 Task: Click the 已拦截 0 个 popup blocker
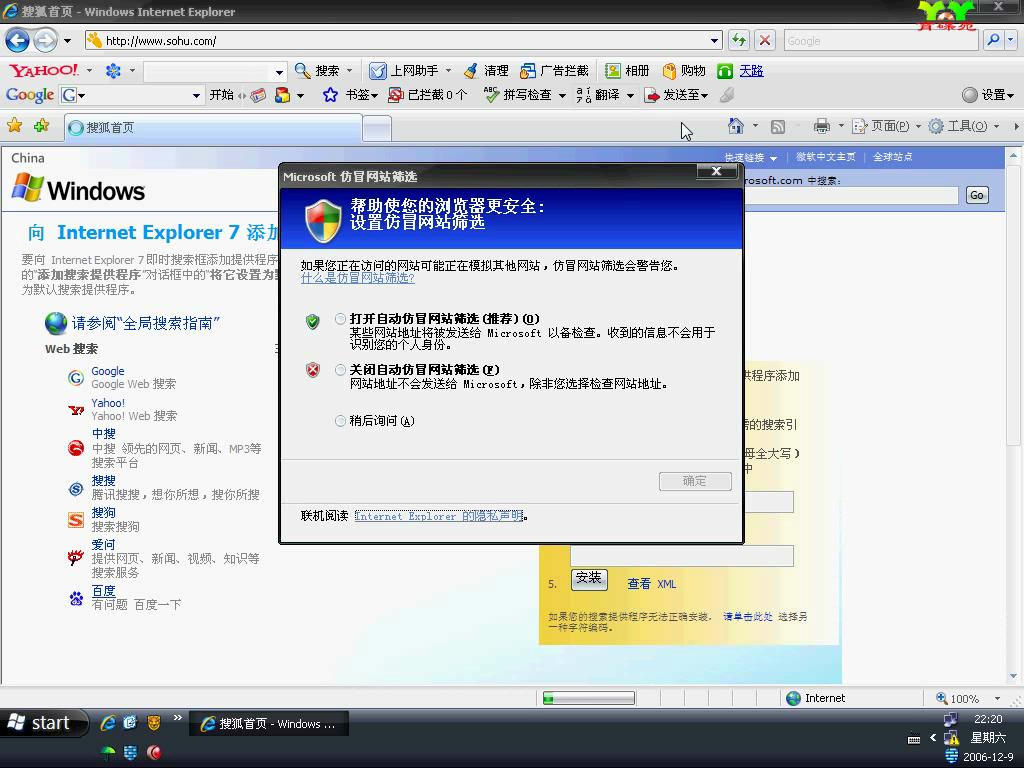tap(428, 95)
